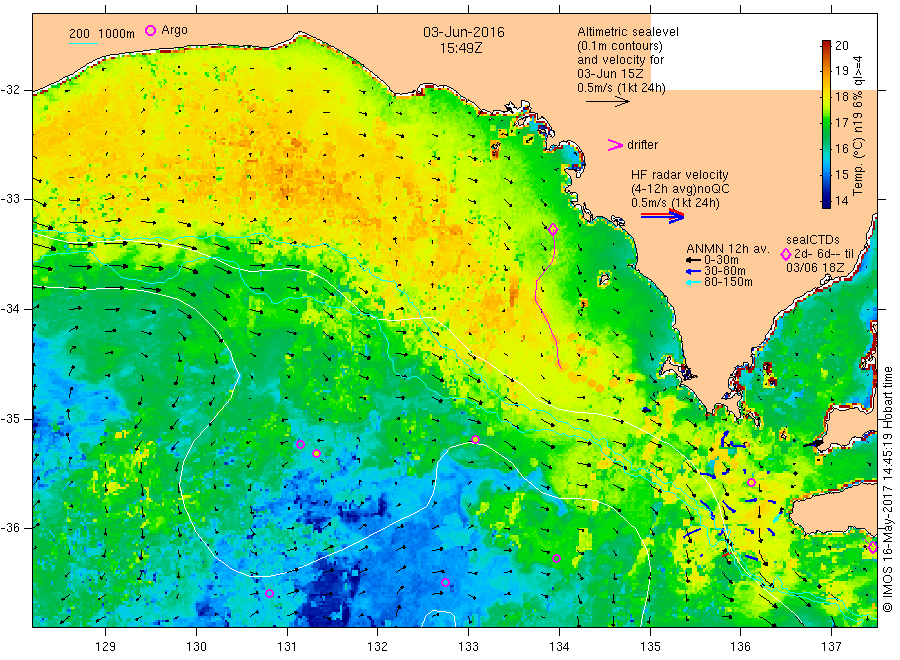900x660 pixels.
Task: Click the longitude label 137
Action: click(831, 647)
